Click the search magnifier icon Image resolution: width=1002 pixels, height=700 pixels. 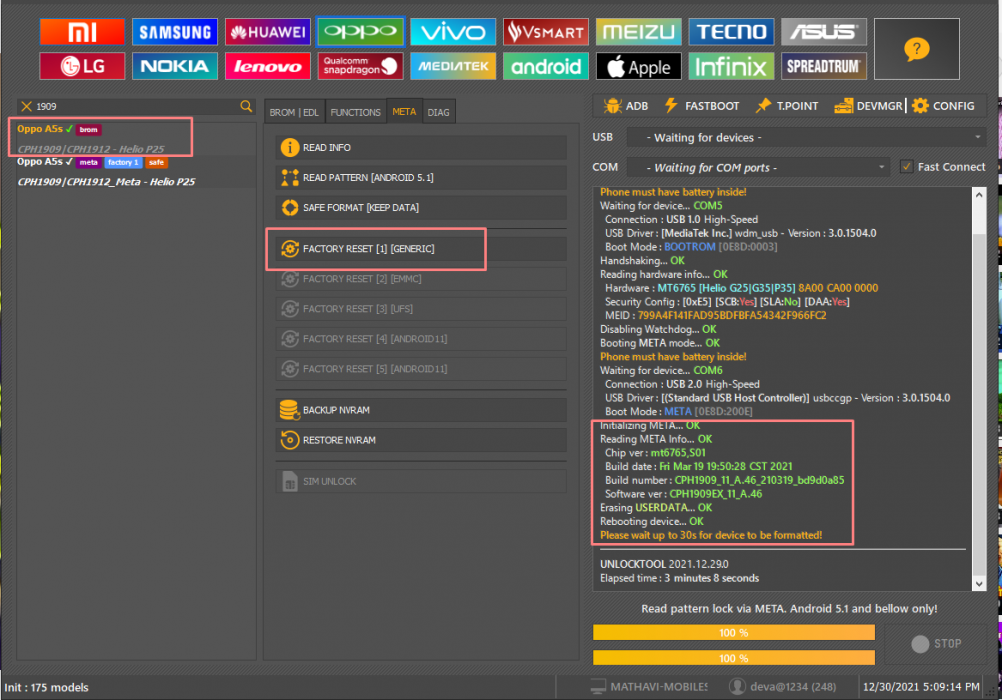coord(246,106)
